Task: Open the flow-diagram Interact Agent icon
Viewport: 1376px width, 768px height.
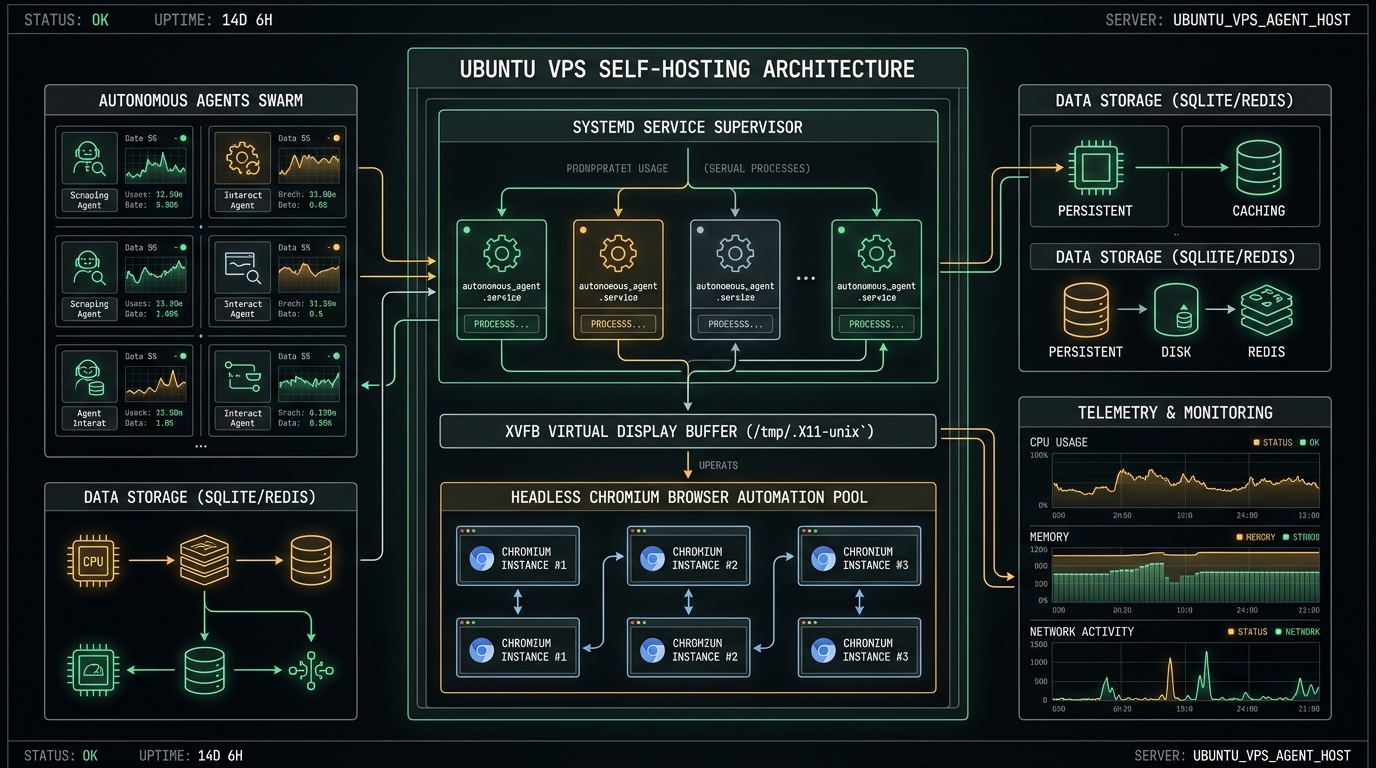Action: pyautogui.click(x=243, y=376)
